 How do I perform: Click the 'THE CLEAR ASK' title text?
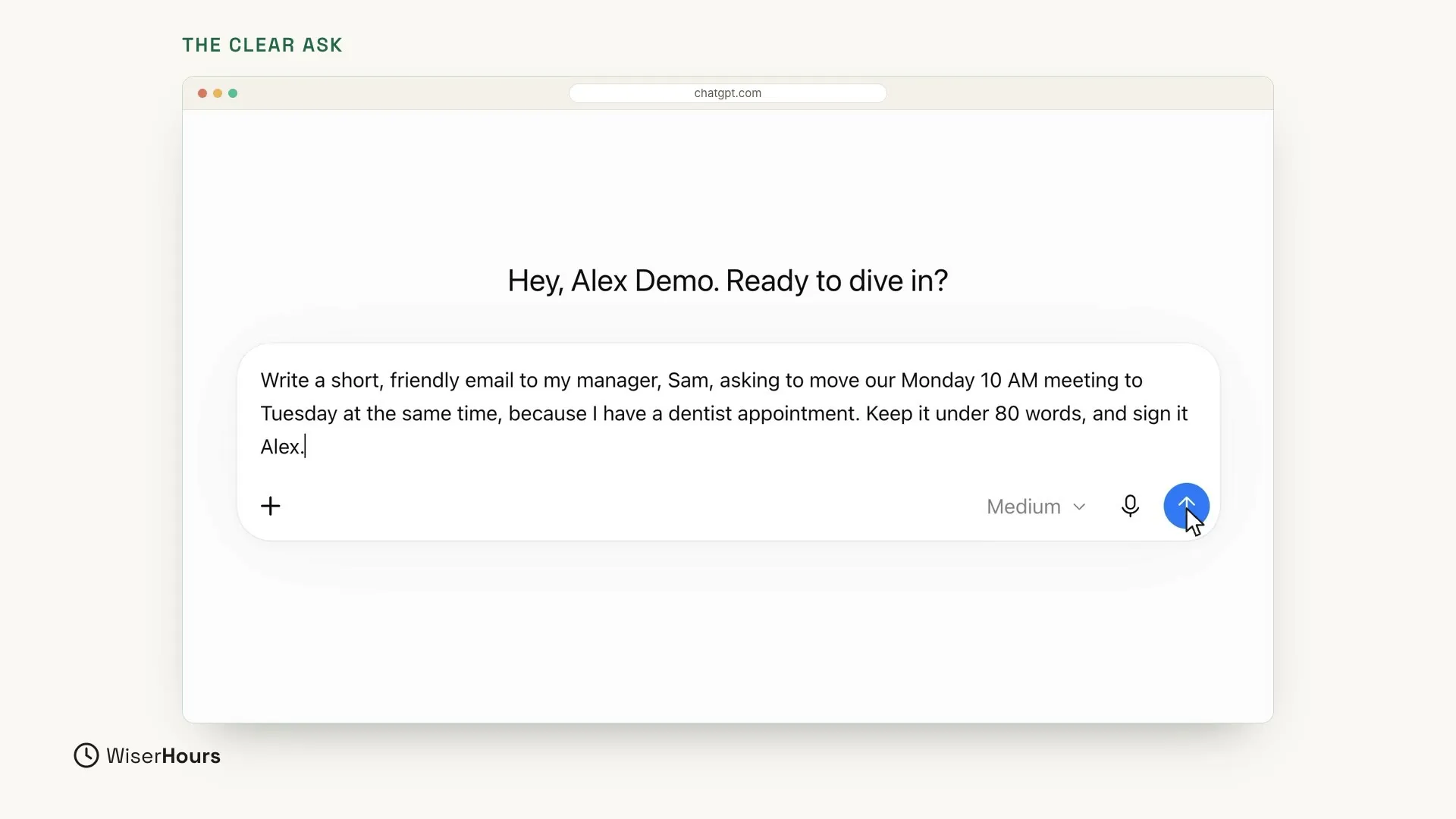(262, 45)
